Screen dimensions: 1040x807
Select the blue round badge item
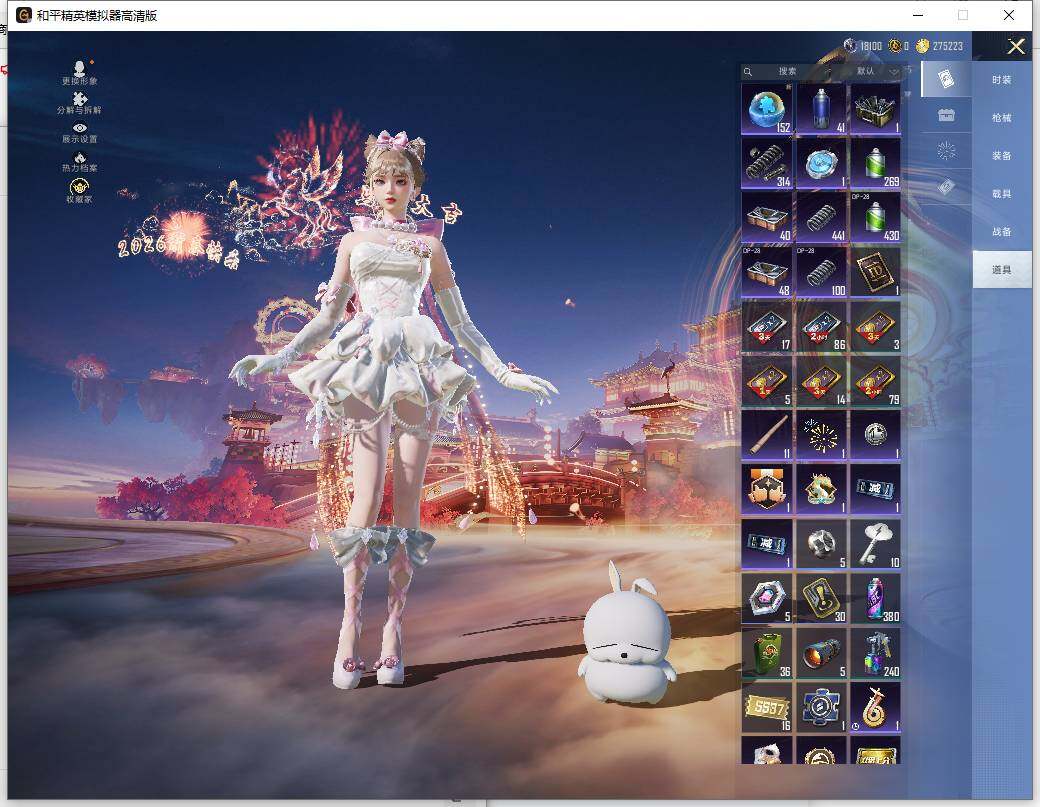[821, 163]
